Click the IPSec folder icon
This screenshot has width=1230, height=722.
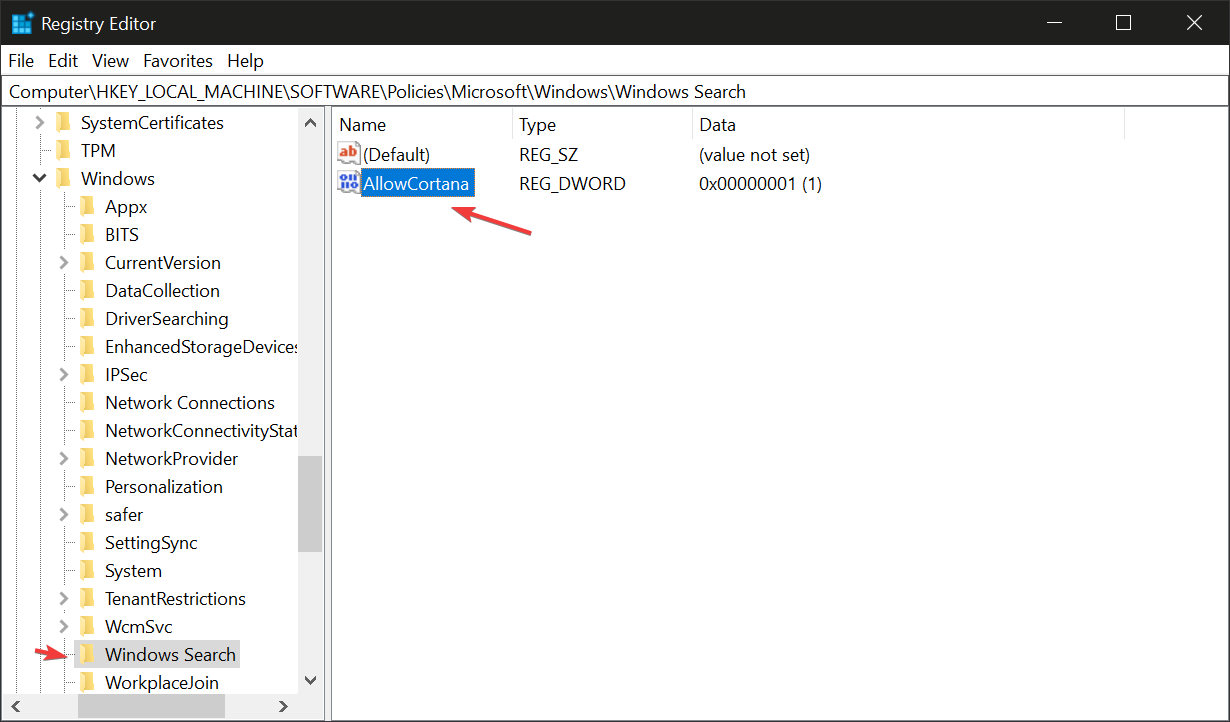(x=87, y=375)
